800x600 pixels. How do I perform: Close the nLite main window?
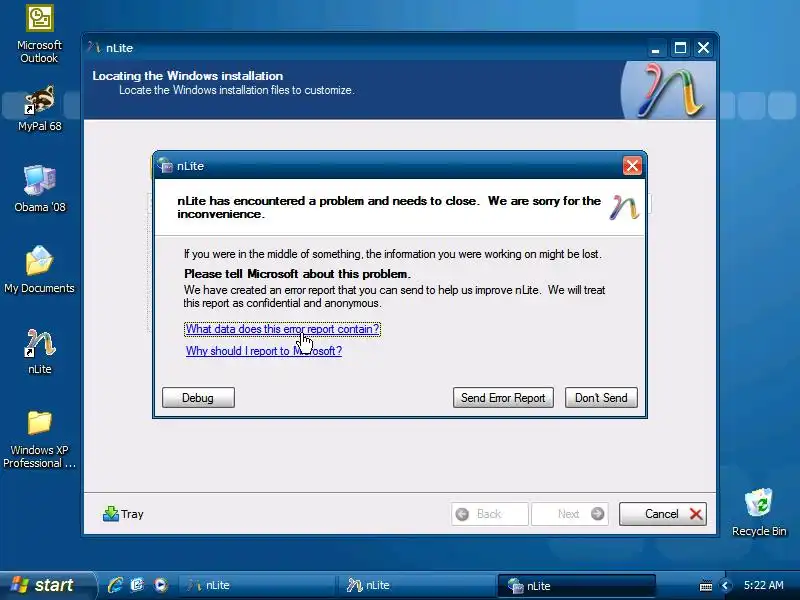coord(704,48)
